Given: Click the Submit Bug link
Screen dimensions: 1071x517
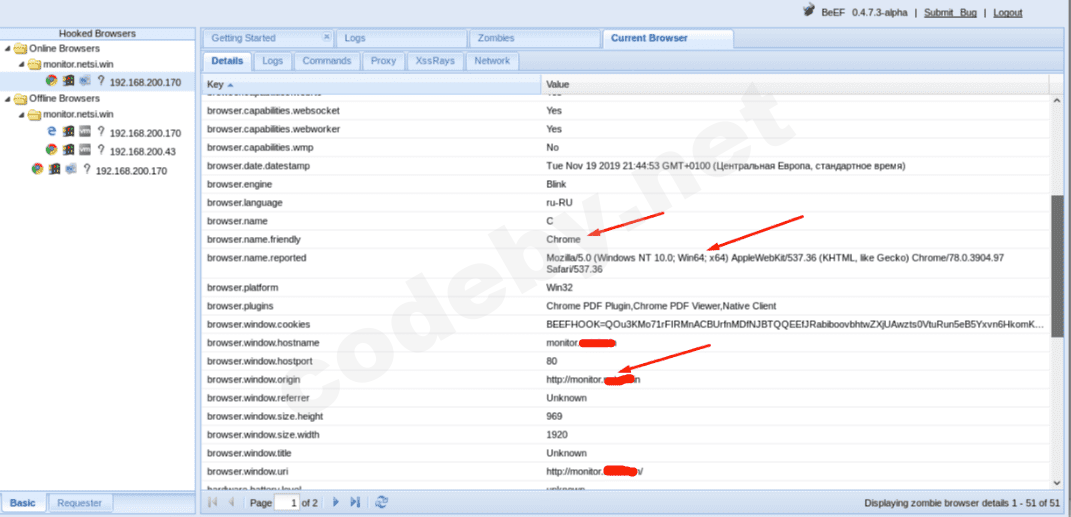Looking at the screenshot, I should click(x=950, y=12).
